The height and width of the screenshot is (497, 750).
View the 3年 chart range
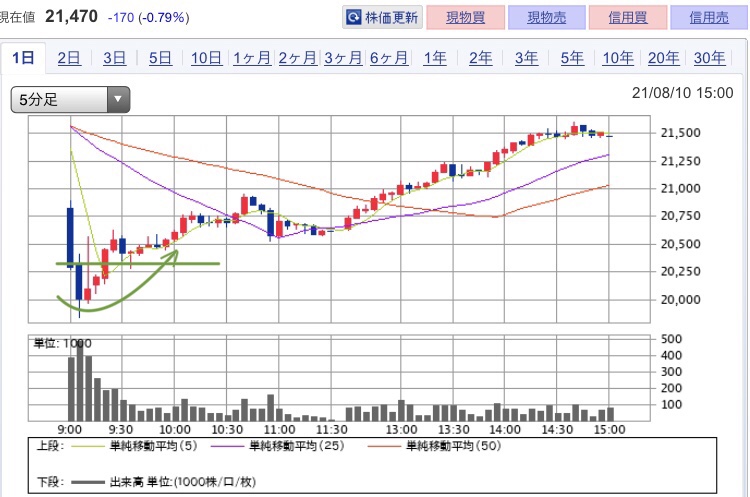(x=526, y=58)
